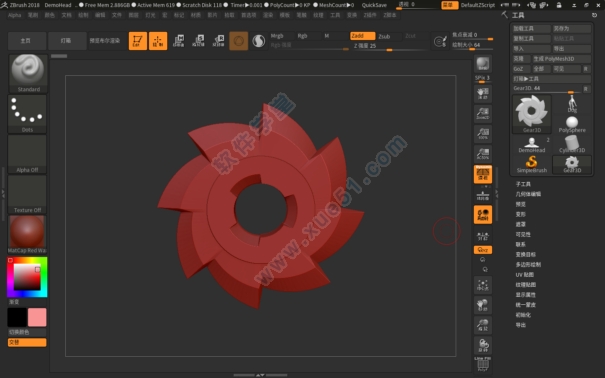Toggle Zadd mode
Screen dimensions: 605x378
362,36
